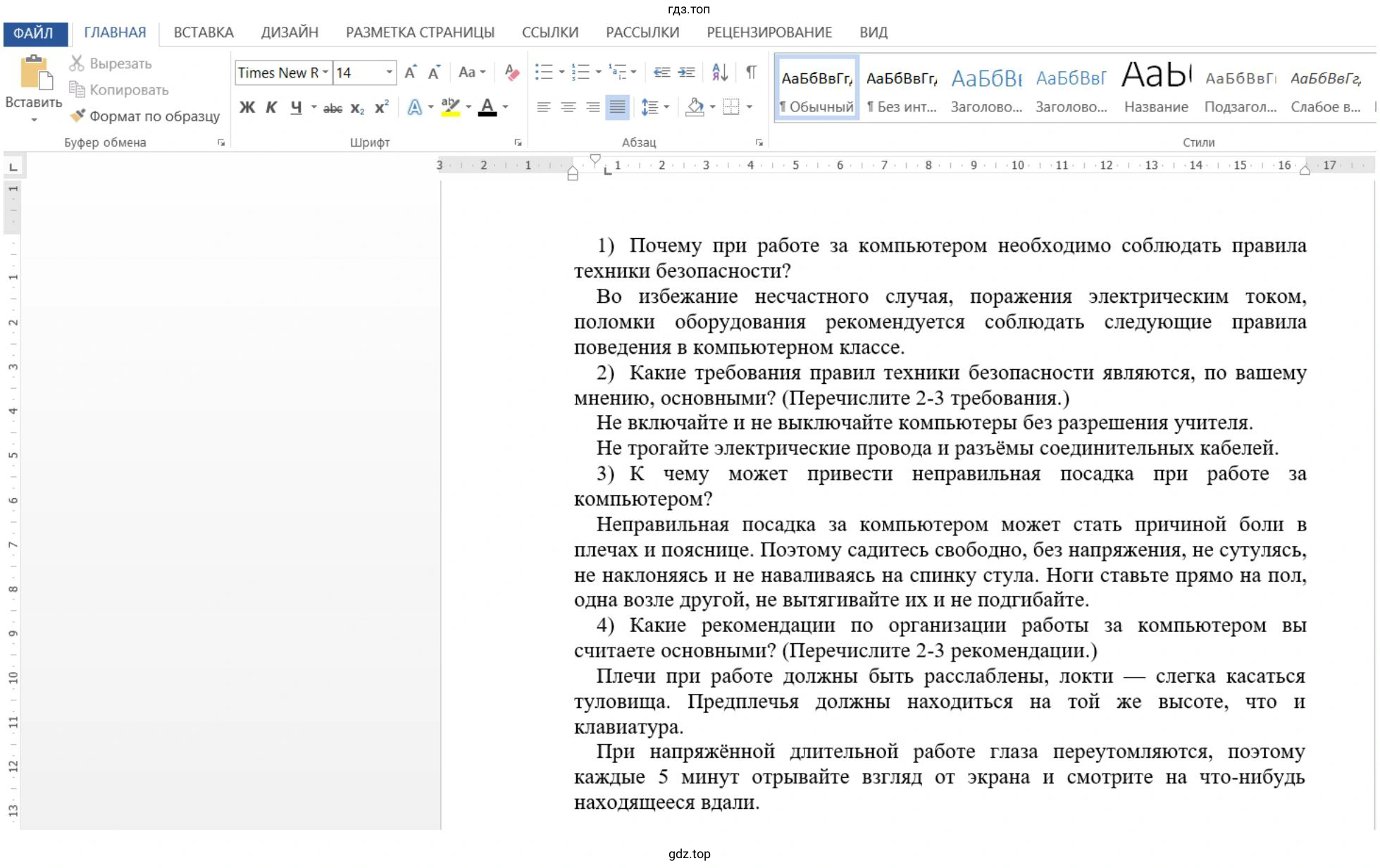Switch to ДИЗАЙН ribbon tab
This screenshot has height=868, width=1380.
pyautogui.click(x=290, y=32)
